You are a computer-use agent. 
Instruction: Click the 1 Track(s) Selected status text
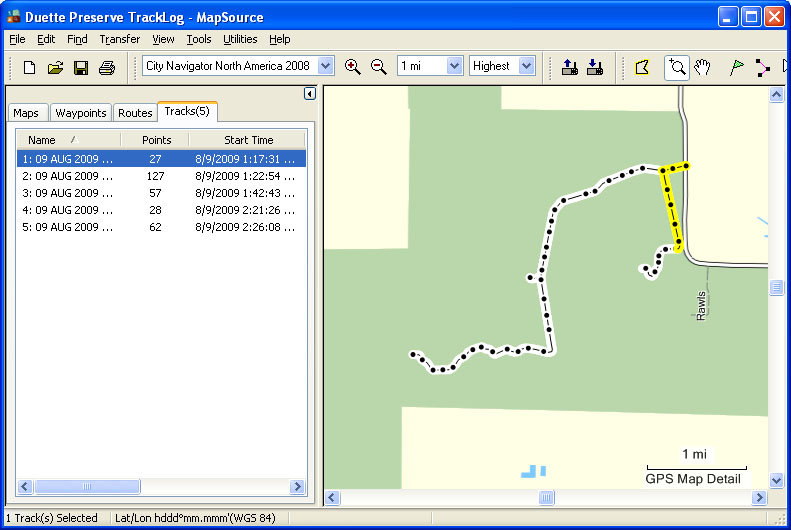tap(51, 518)
